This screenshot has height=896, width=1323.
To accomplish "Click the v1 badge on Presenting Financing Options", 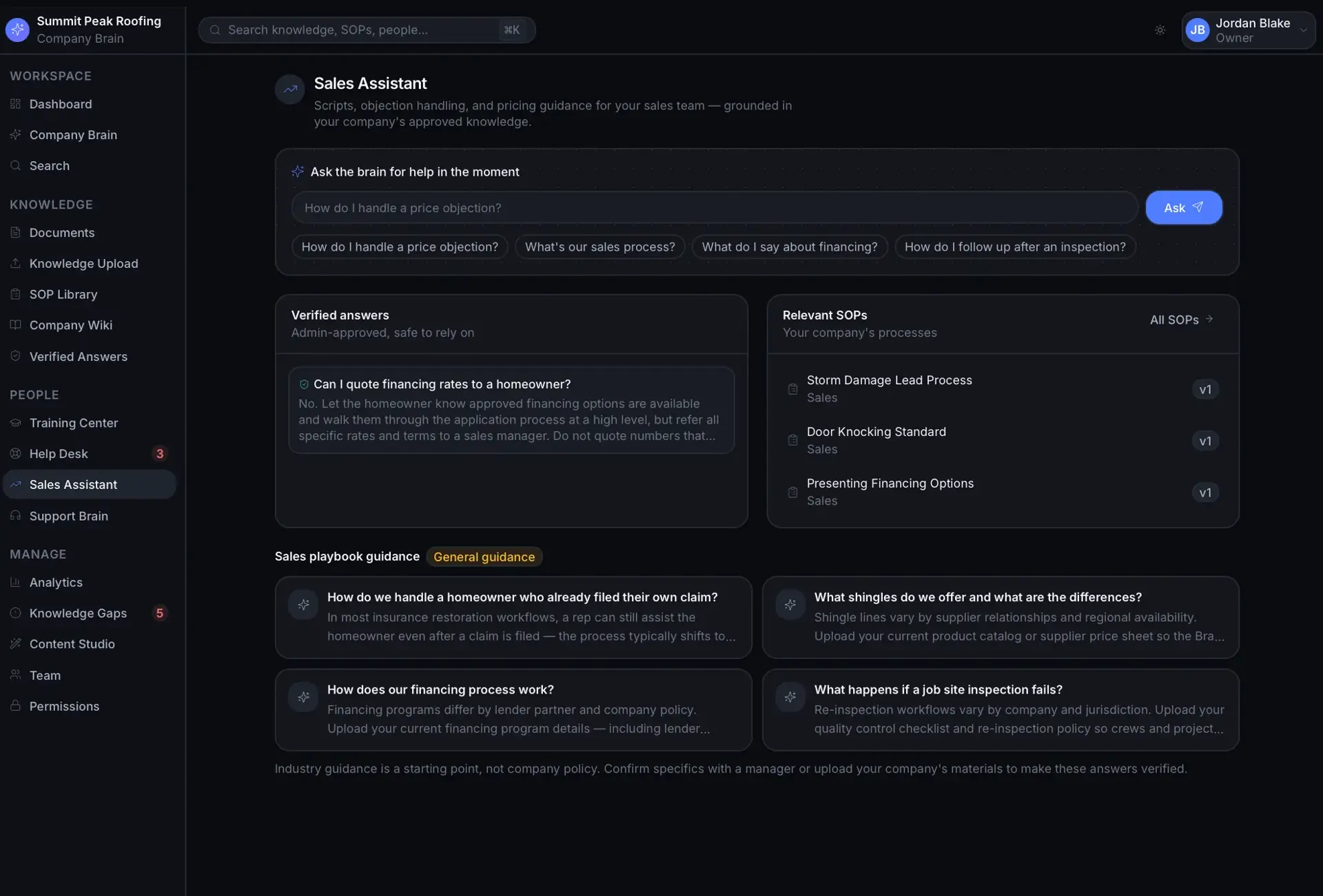I will [1205, 492].
